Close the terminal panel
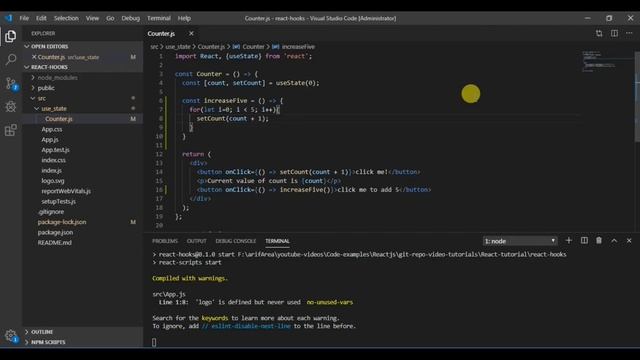Screen dimensions: 640x360 (x=629, y=241)
